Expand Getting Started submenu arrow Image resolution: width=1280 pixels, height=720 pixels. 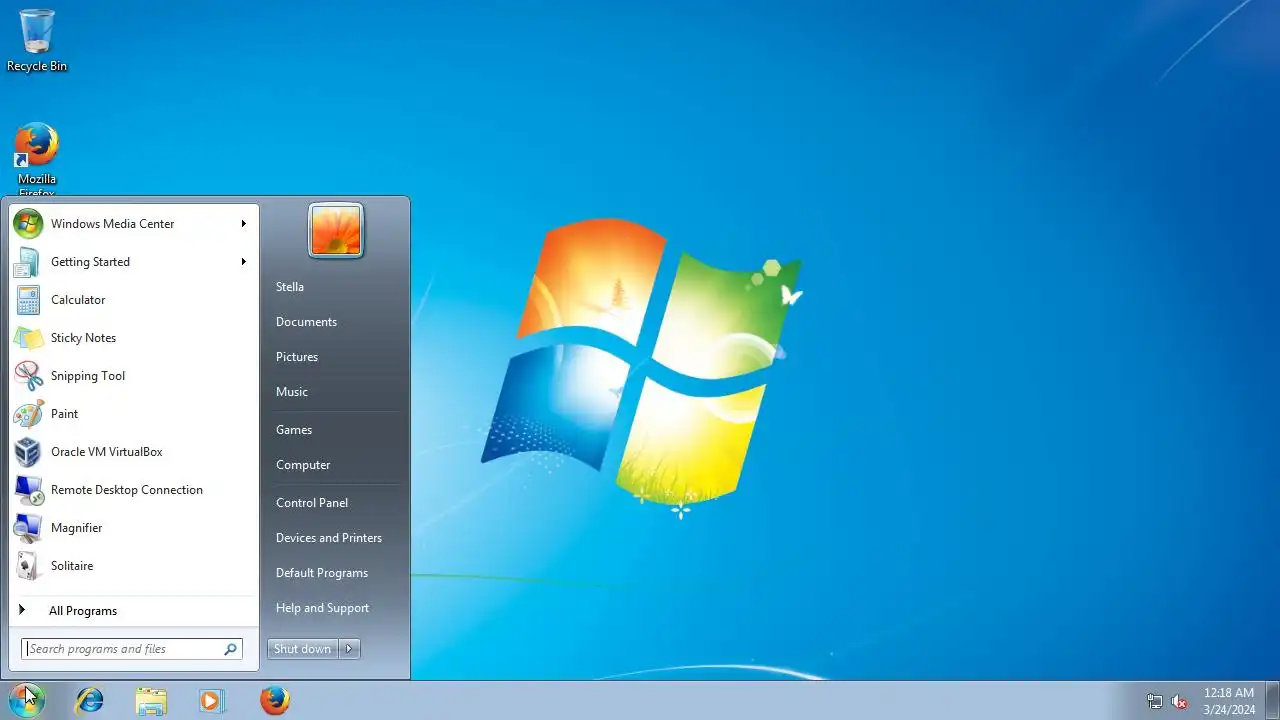(x=243, y=261)
